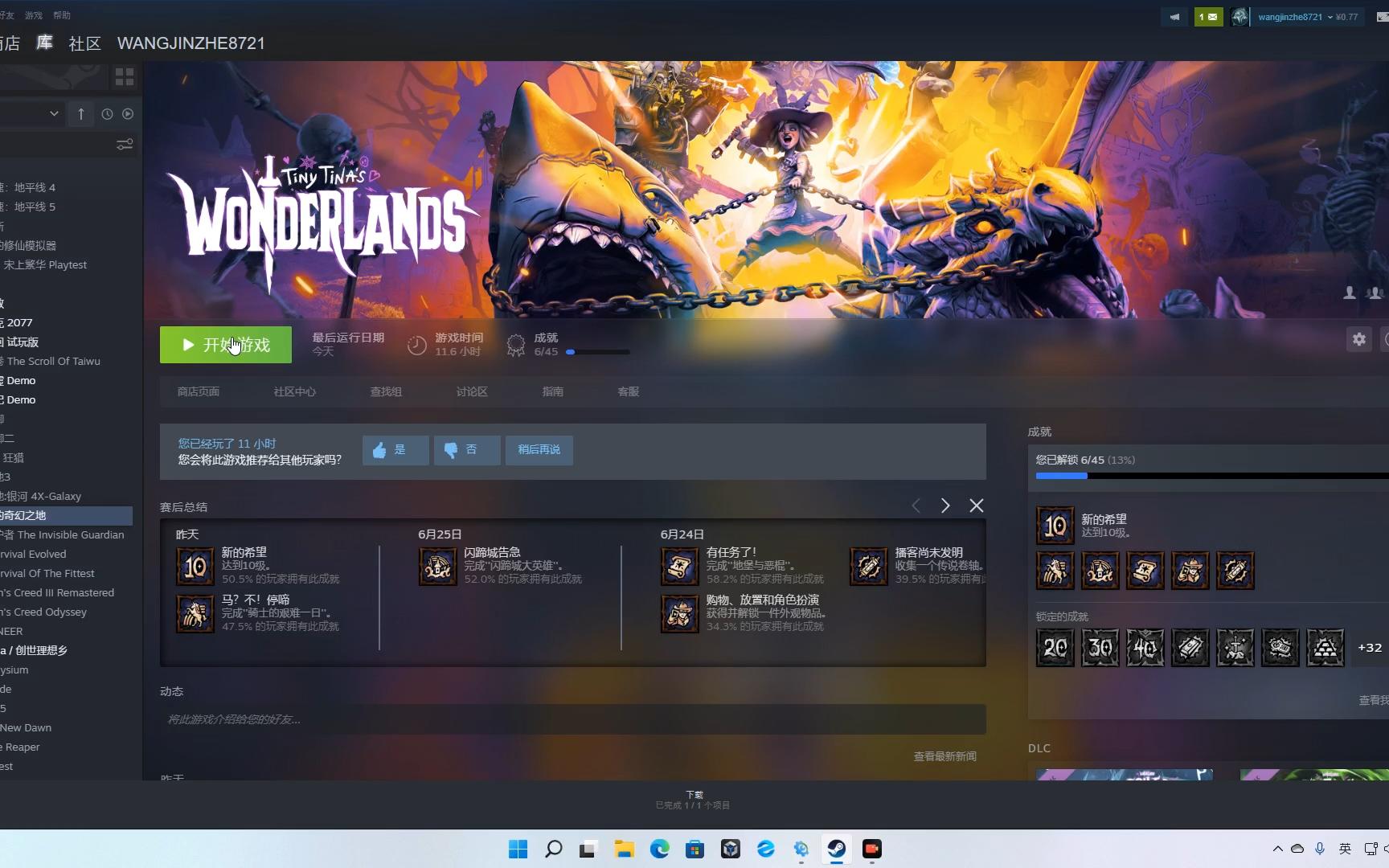
Task: Switch to 库 in top navigation
Action: (45, 43)
